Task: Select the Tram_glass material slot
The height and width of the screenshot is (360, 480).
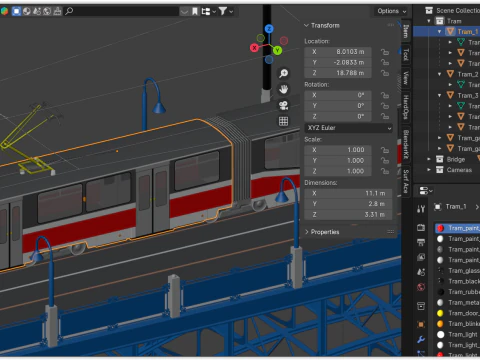Action: [x=458, y=270]
